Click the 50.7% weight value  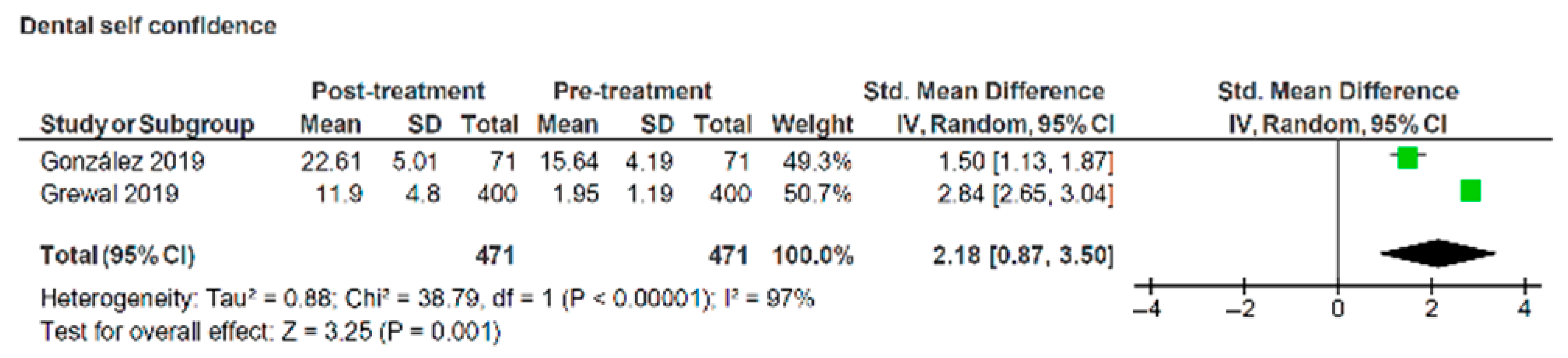(x=817, y=194)
